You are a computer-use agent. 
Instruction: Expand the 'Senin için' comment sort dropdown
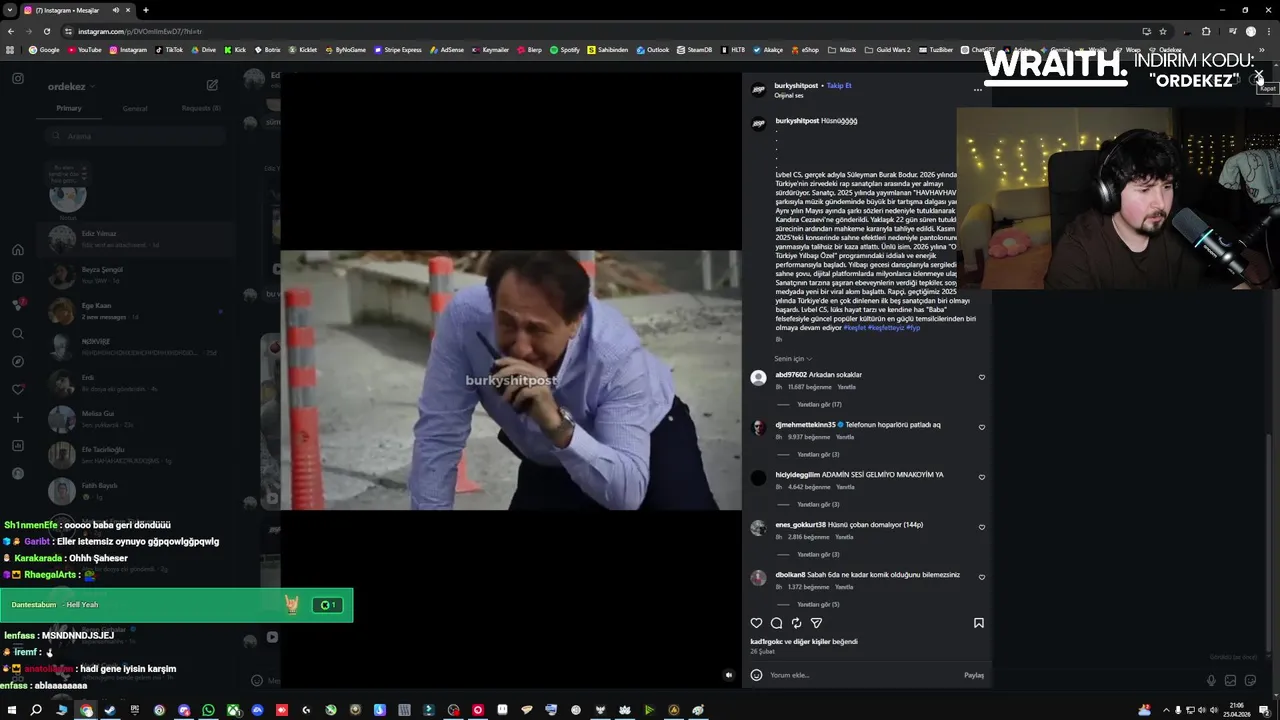[x=793, y=358]
